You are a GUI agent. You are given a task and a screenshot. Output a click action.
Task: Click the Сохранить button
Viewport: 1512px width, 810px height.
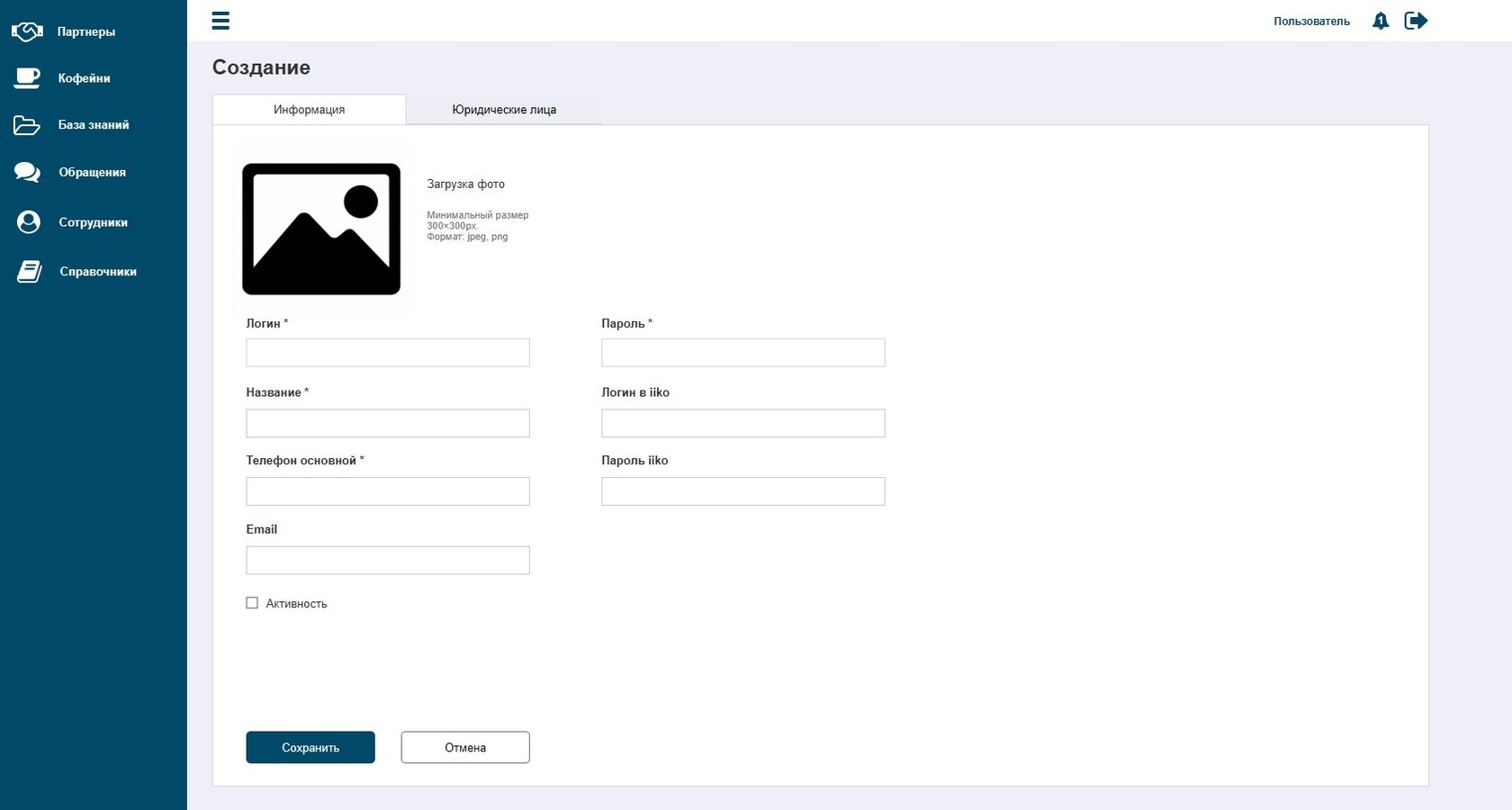(310, 747)
